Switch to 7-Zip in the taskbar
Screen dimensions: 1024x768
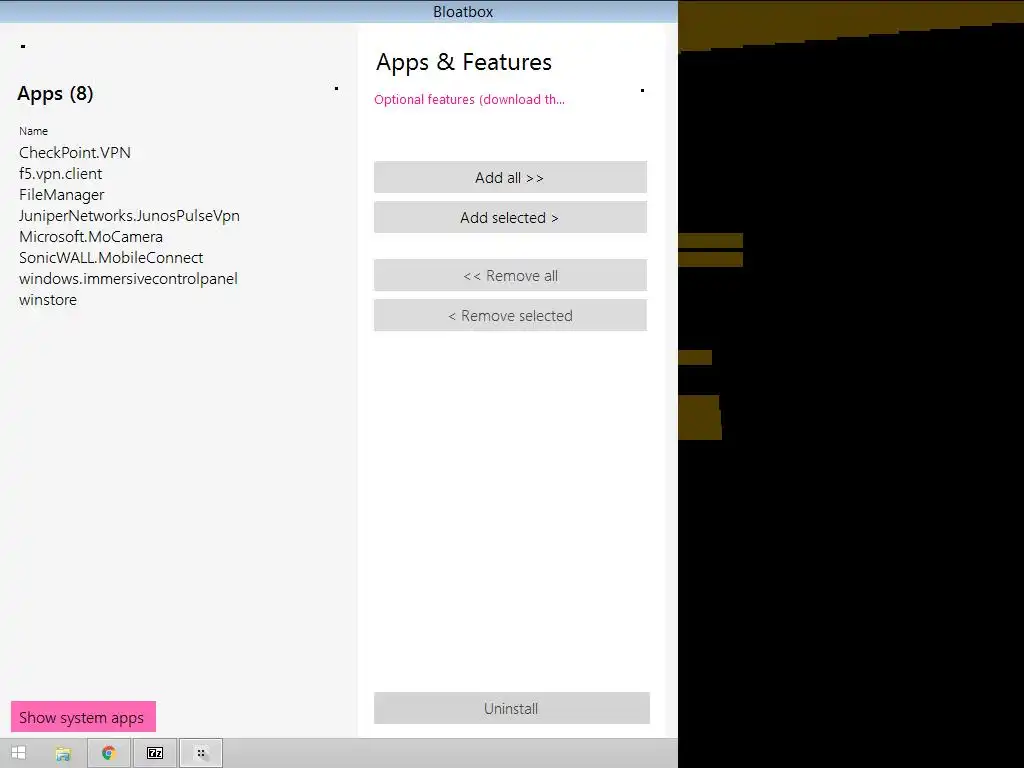(155, 753)
